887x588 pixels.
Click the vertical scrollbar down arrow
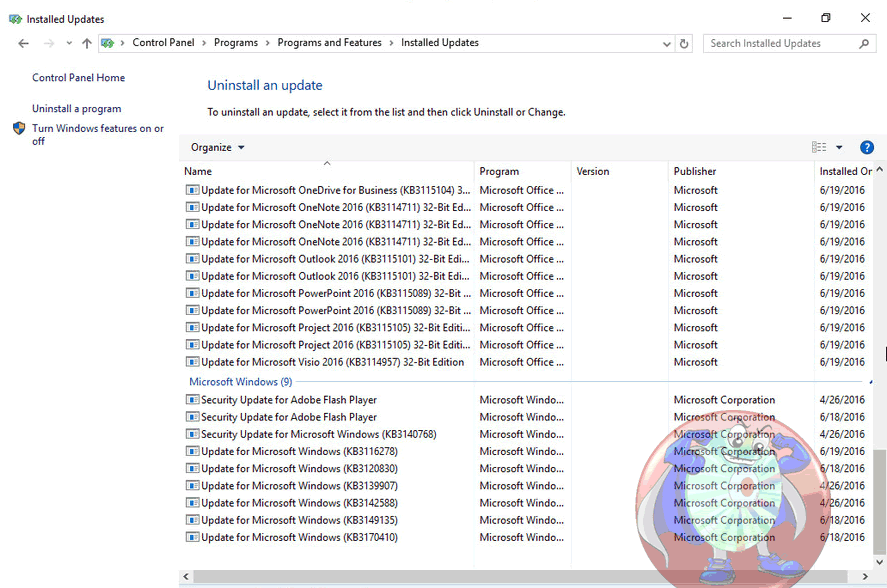(879, 562)
